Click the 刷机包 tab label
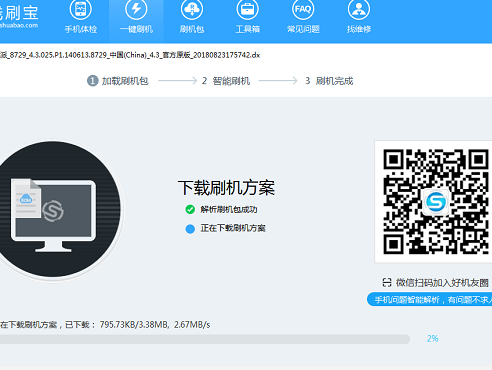 coord(192,29)
